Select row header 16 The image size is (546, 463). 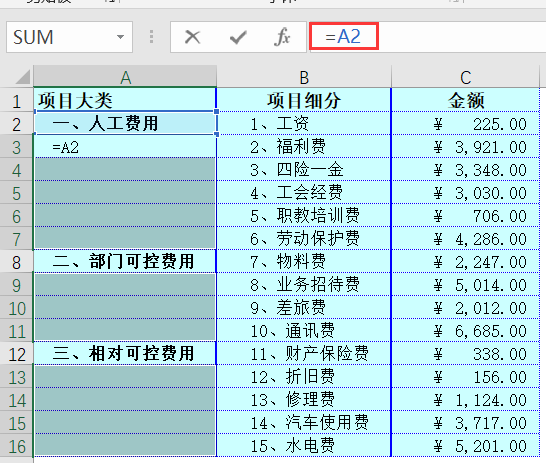point(16,445)
